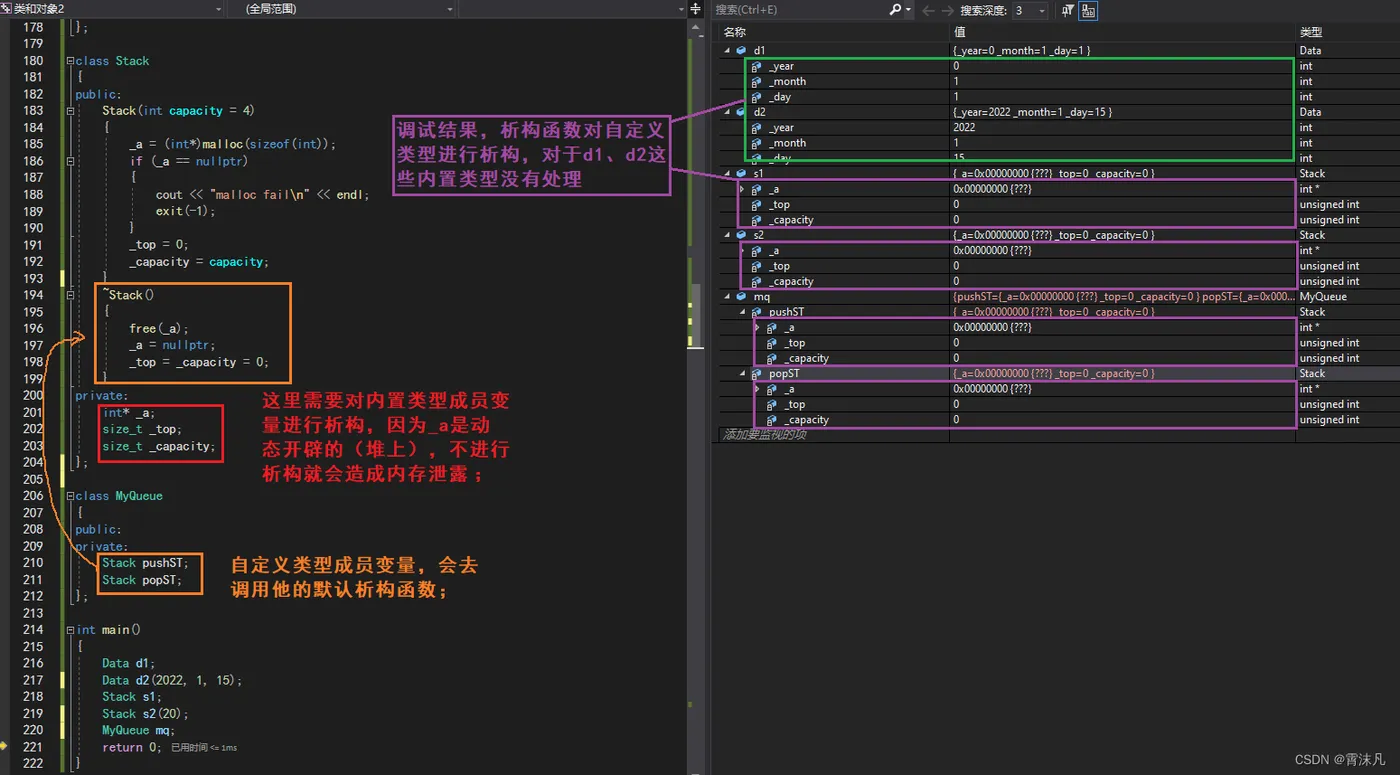Collapse the int main function fold

click(x=70, y=630)
